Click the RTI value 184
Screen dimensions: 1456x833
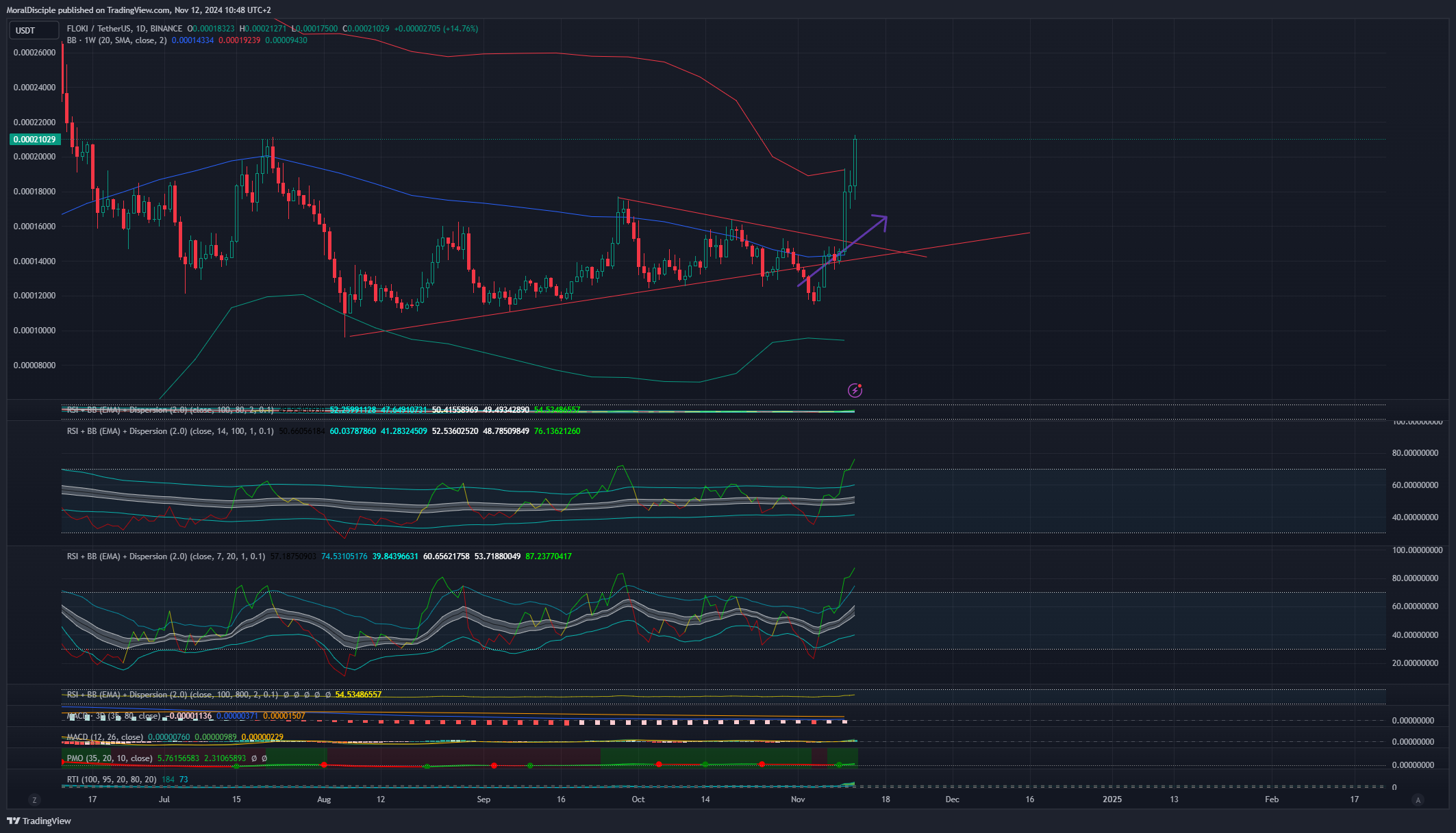tap(168, 780)
